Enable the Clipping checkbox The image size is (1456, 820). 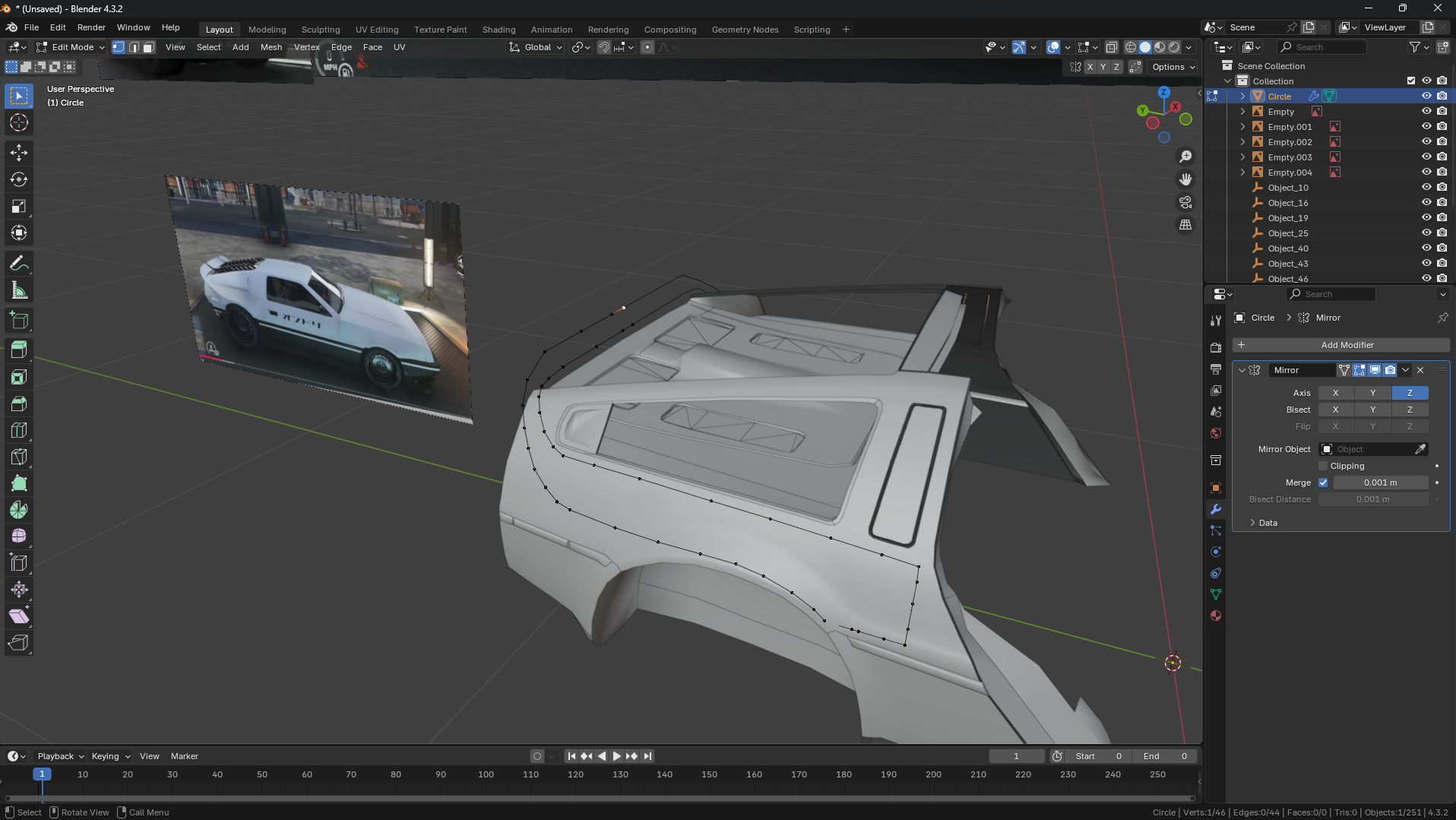coord(1323,466)
